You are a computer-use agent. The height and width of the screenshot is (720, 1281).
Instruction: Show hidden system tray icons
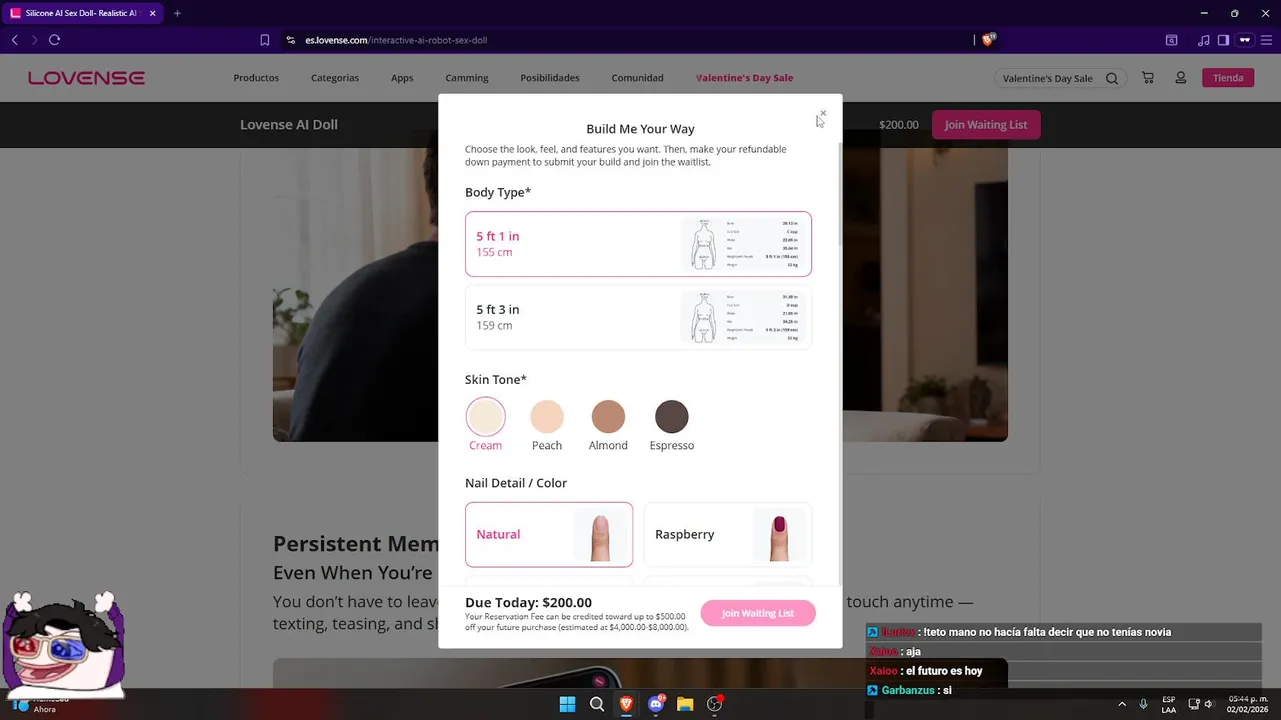pos(1122,704)
